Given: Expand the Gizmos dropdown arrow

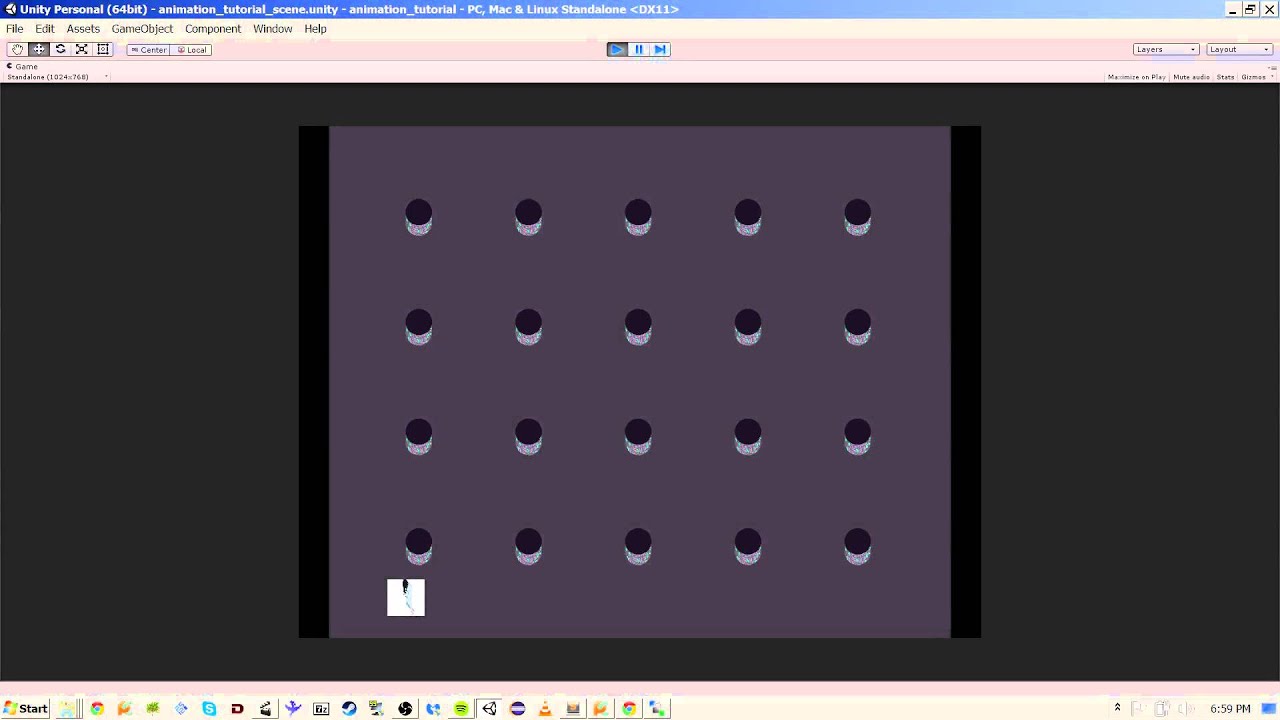Looking at the screenshot, I should coord(1272,77).
